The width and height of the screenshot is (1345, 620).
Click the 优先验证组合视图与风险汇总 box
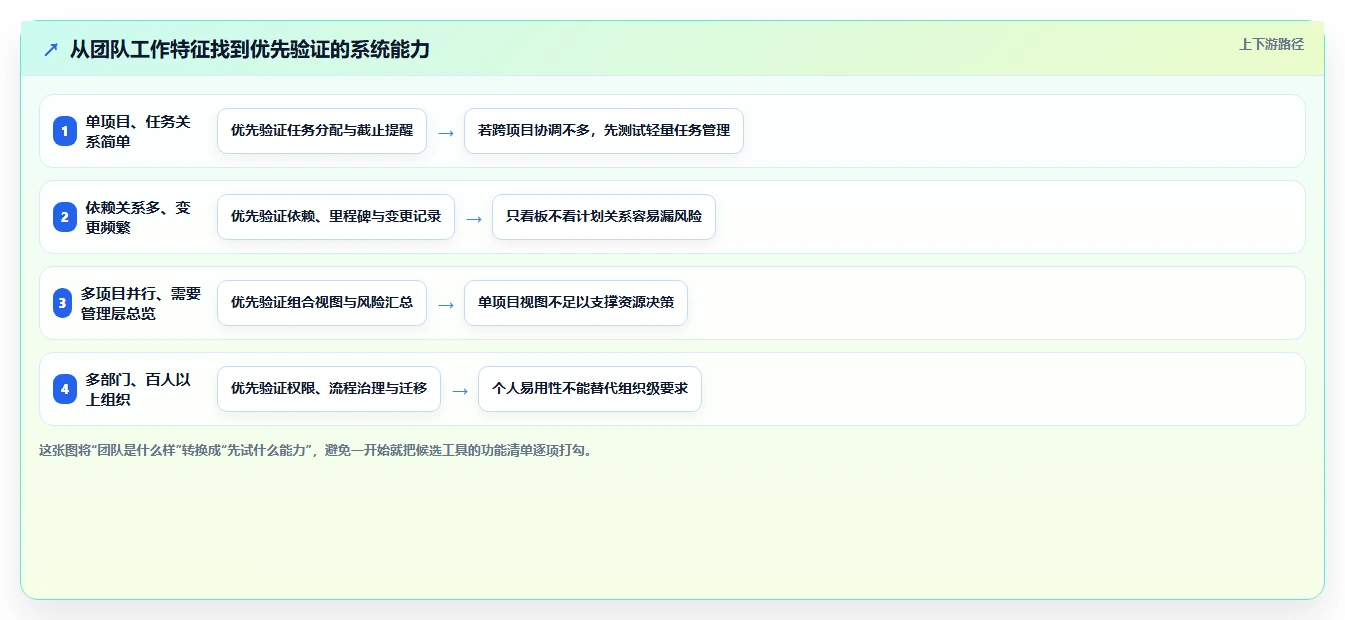click(x=322, y=303)
